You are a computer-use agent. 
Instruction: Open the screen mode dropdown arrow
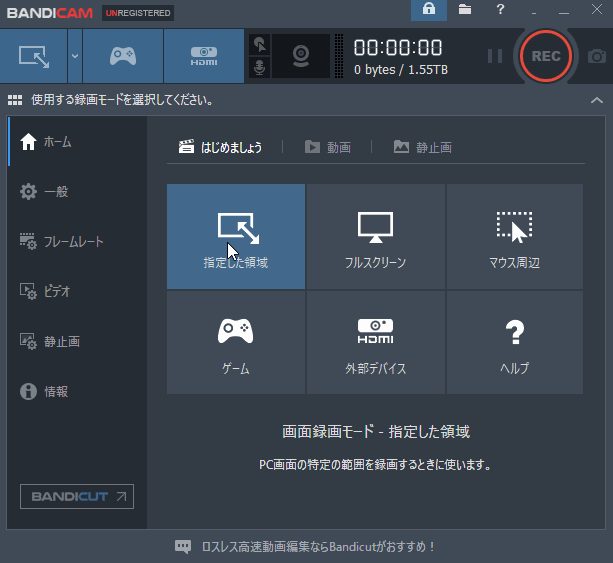pos(75,56)
